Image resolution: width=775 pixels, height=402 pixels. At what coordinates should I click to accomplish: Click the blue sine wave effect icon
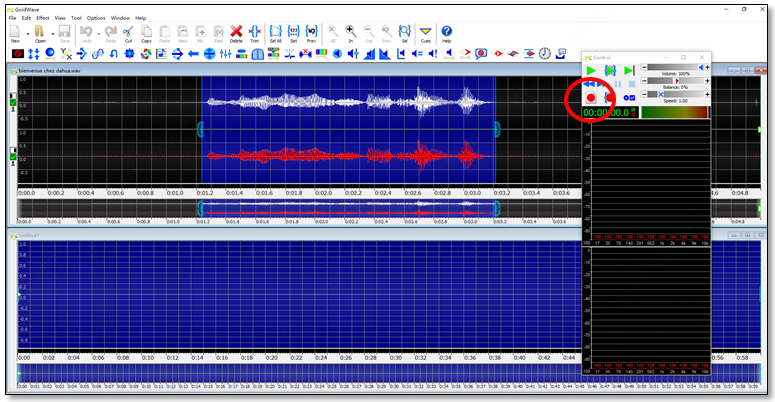(98, 53)
